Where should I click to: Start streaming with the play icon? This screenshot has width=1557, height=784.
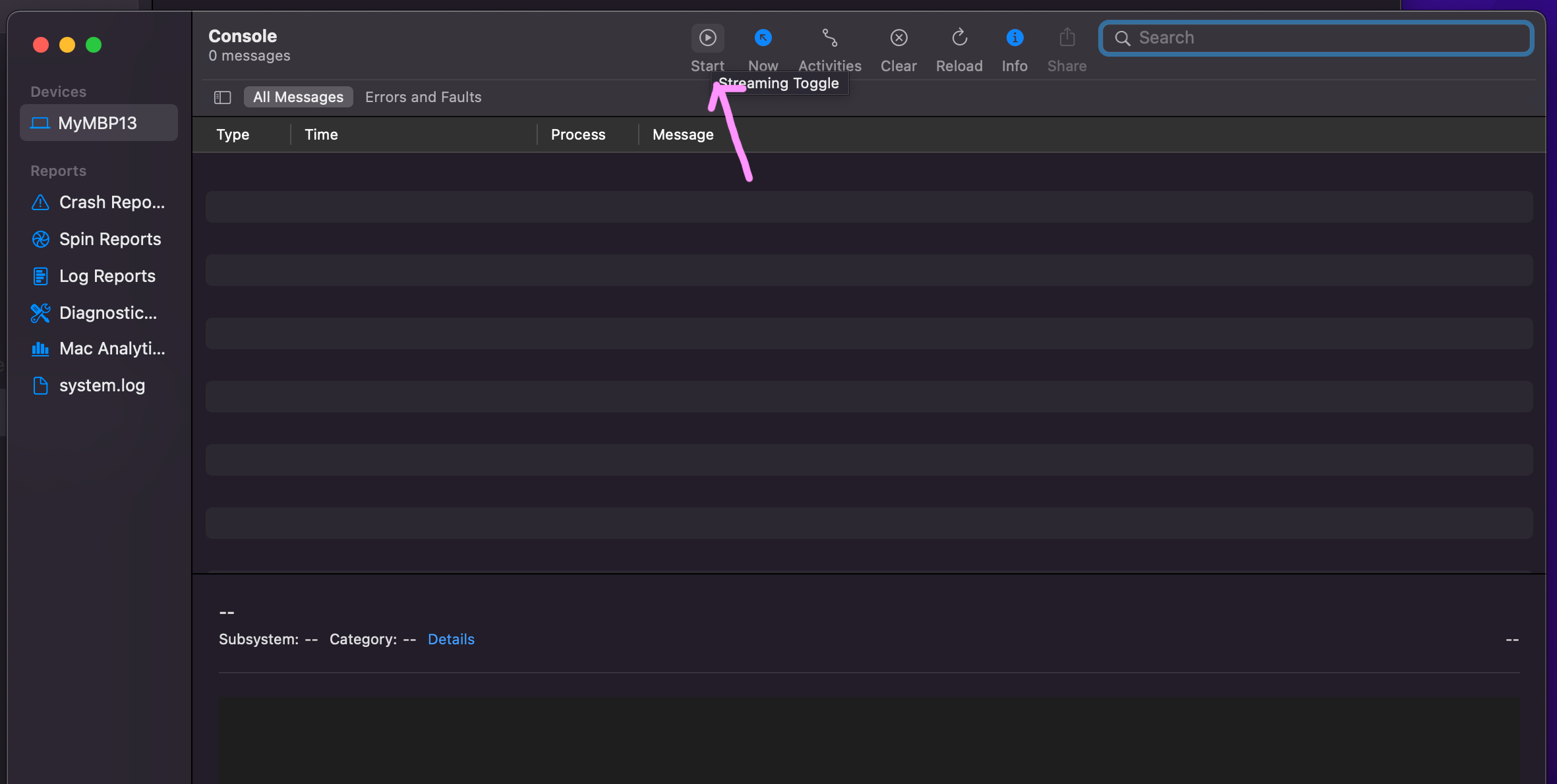tap(707, 38)
